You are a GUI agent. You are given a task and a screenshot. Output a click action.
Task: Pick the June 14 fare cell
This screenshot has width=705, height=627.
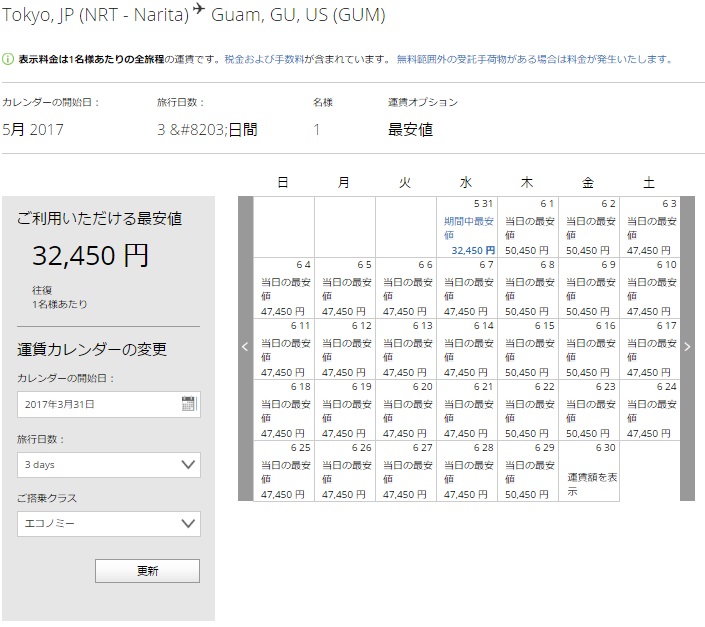[467, 350]
